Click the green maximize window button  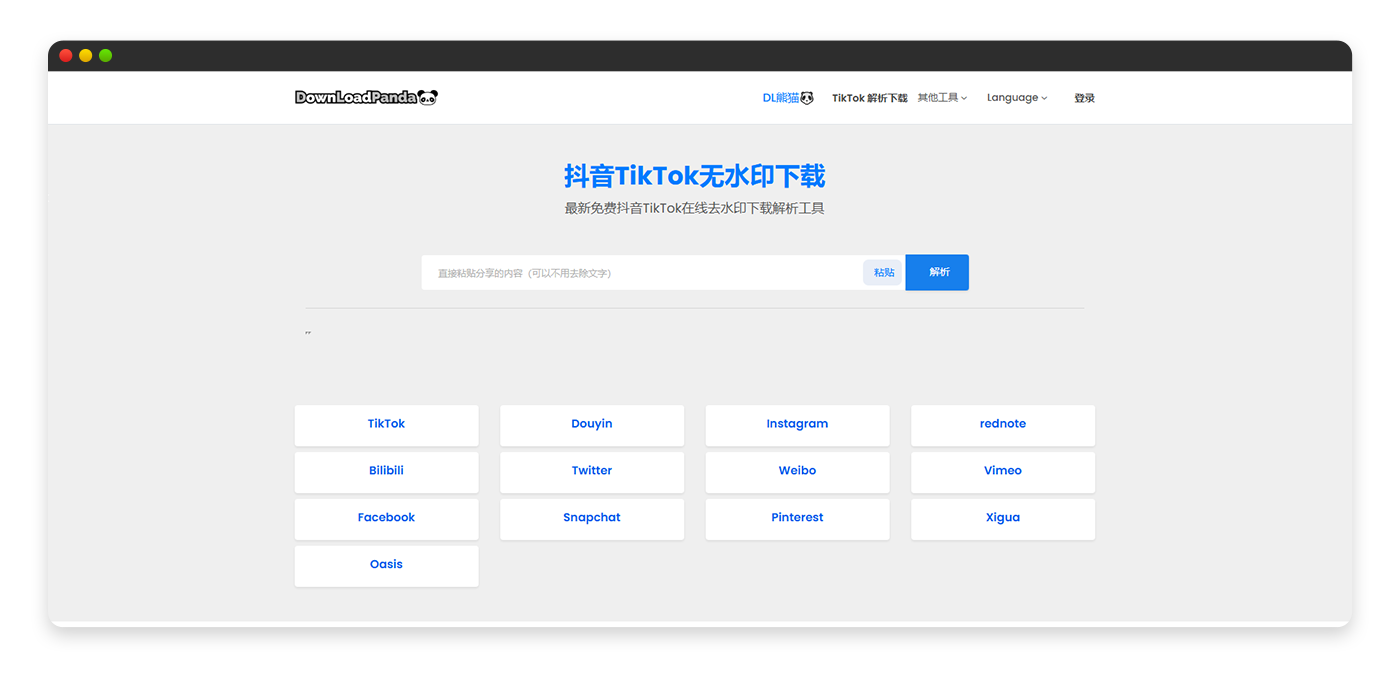pyautogui.click(x=105, y=56)
